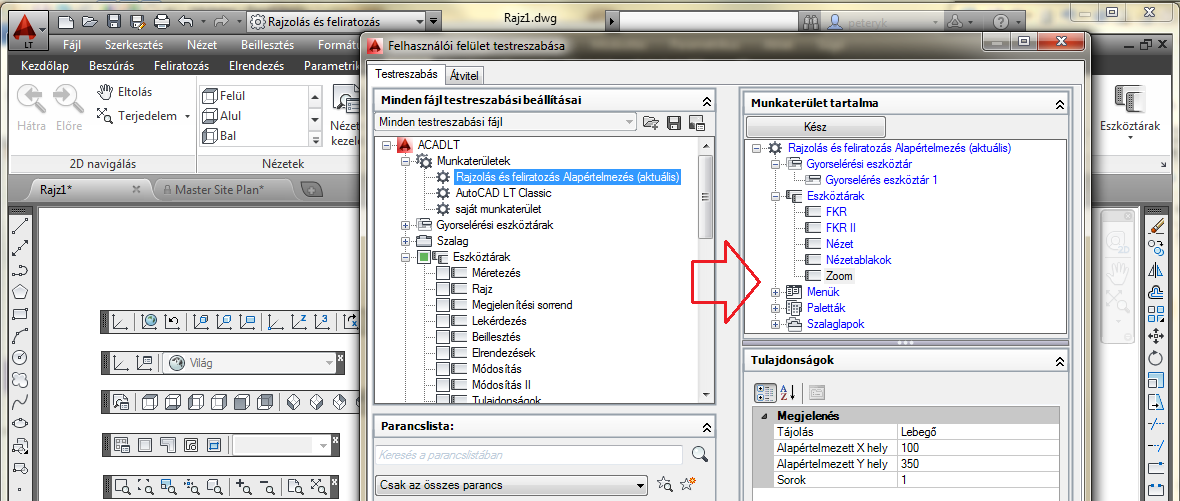Sort properties alphabetically with A-Z icon

[x=787, y=392]
